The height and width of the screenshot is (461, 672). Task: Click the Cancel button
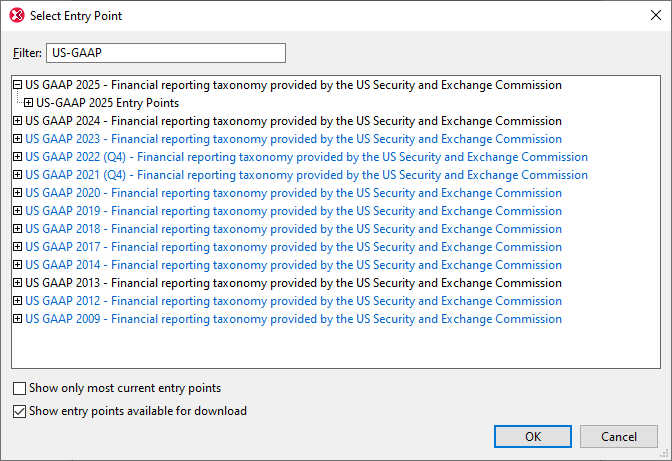[x=618, y=437]
